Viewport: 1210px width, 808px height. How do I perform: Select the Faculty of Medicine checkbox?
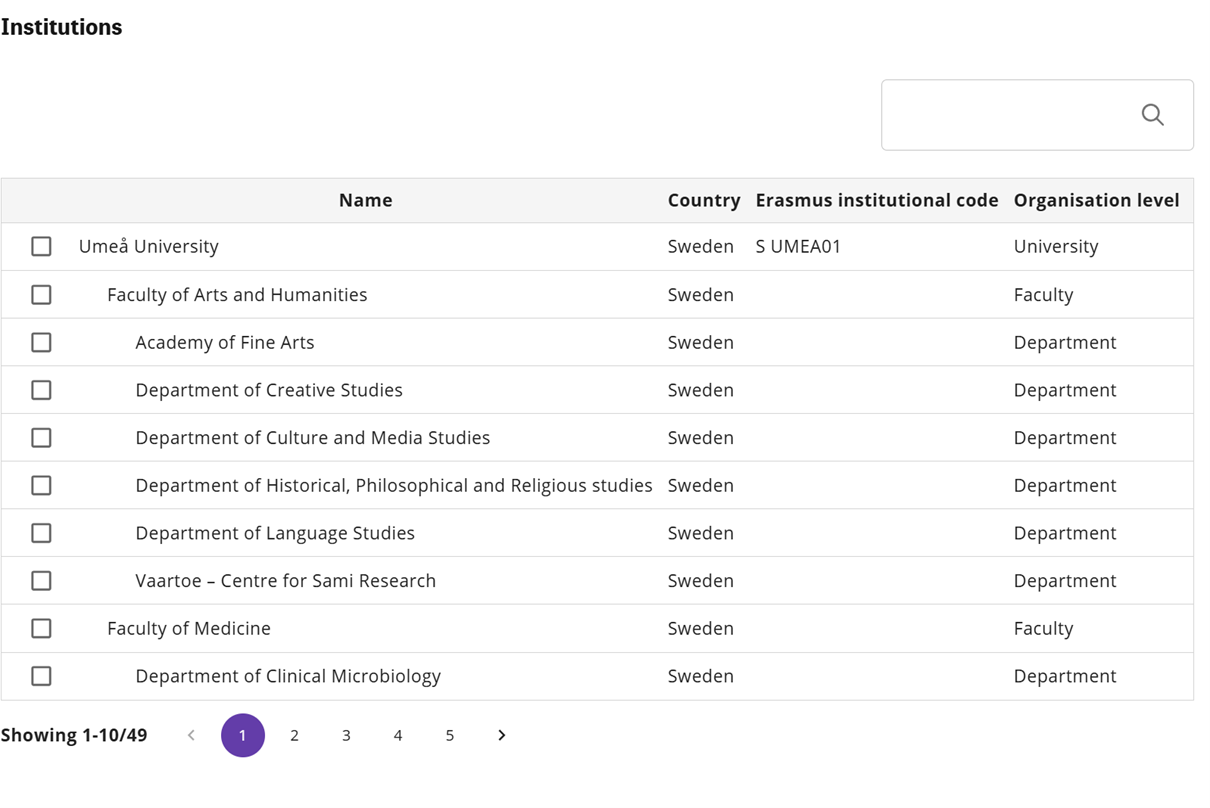click(x=41, y=628)
